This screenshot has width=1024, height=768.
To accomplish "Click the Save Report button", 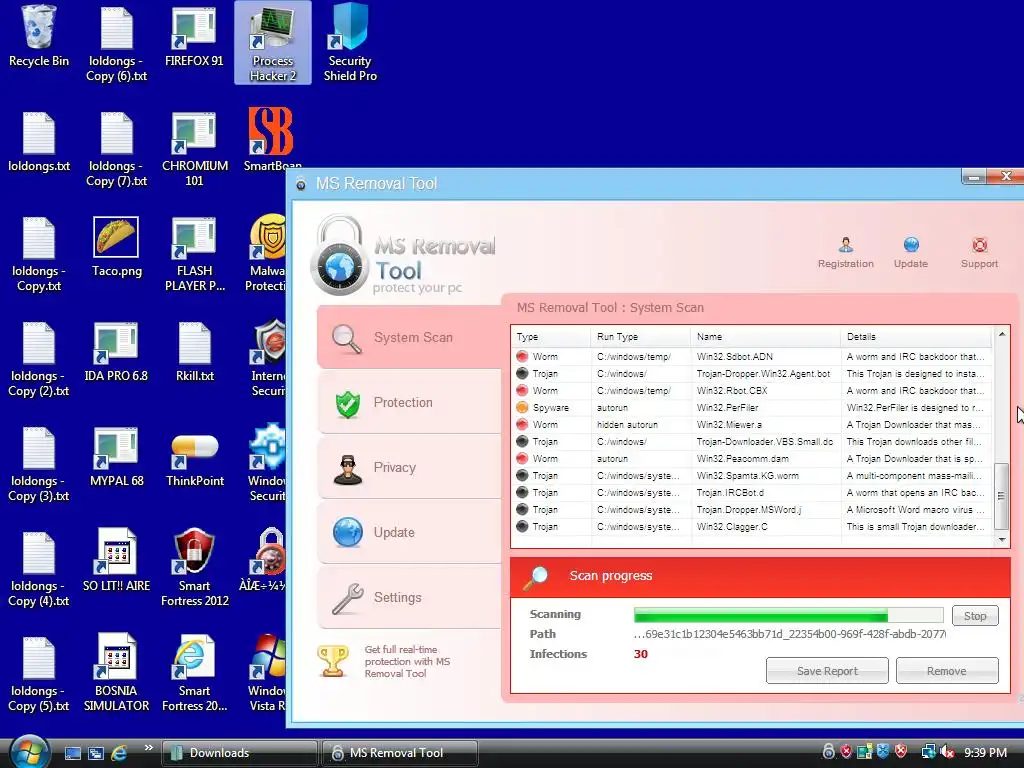I will [827, 671].
